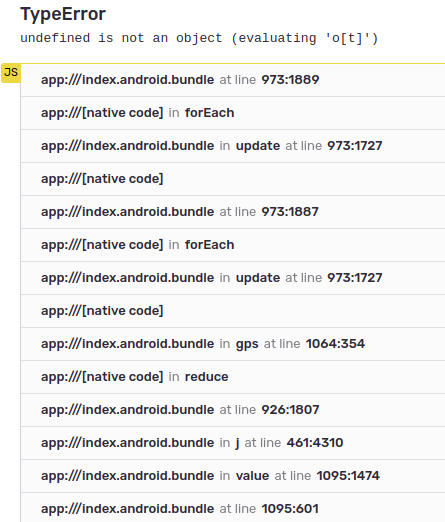Open the last frame at line 1095:601
This screenshot has width=445, height=522.
[233, 508]
